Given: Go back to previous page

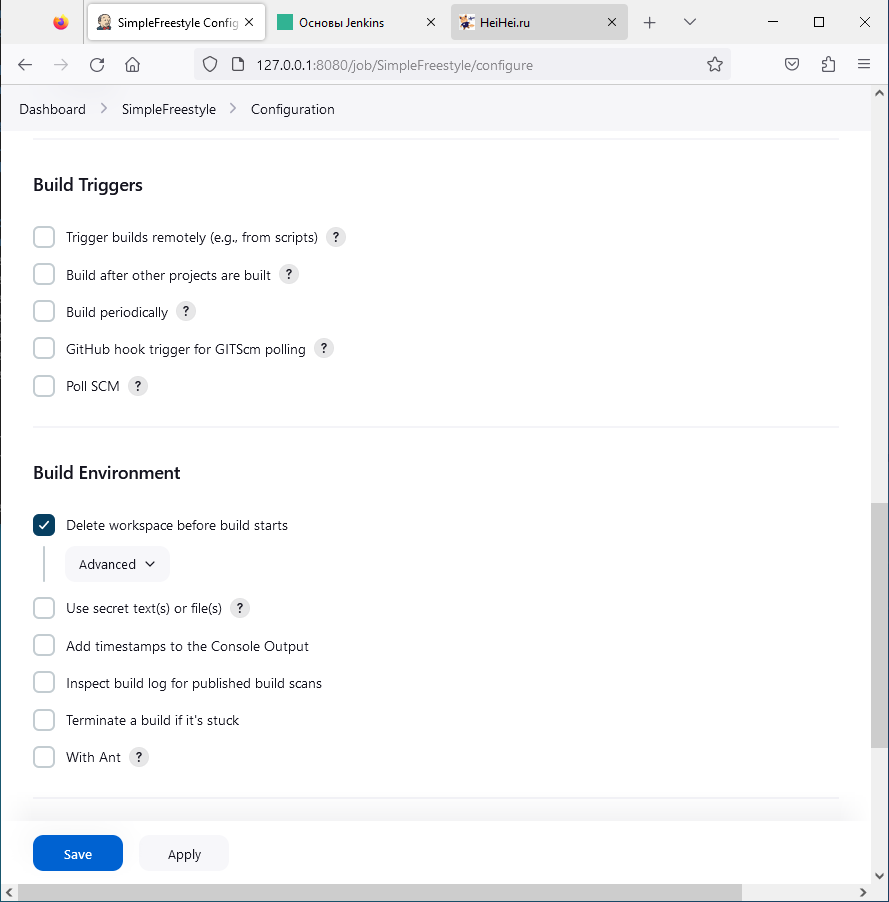Looking at the screenshot, I should (x=25, y=64).
